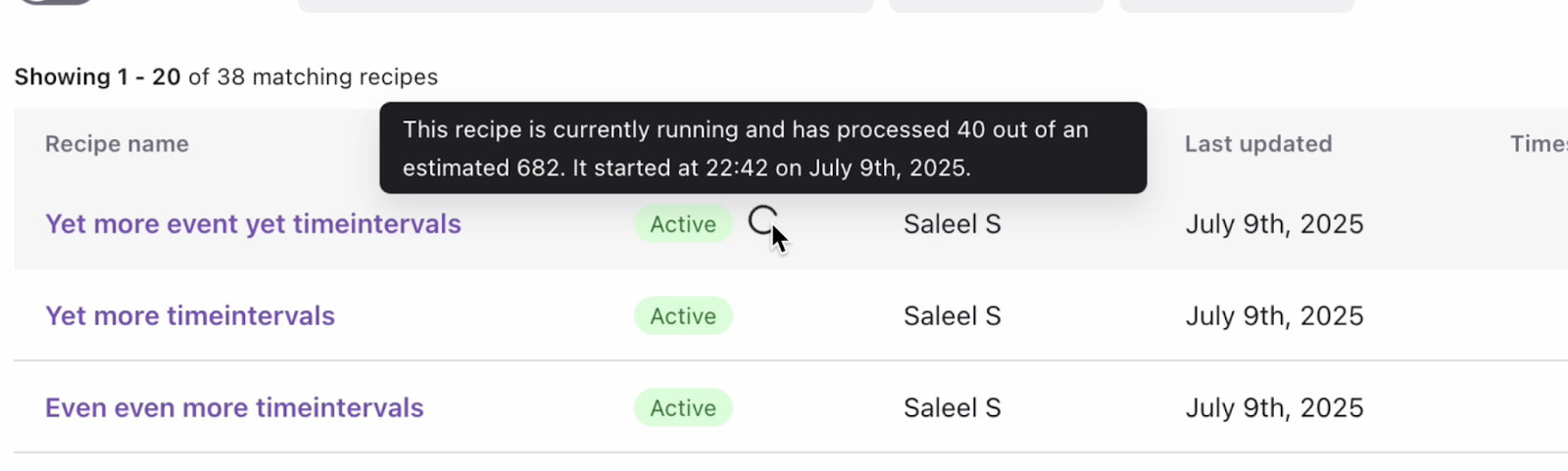Image resolution: width=1568 pixels, height=471 pixels.
Task: Open the Yet more event yet timeintervals recipe
Action: click(253, 224)
